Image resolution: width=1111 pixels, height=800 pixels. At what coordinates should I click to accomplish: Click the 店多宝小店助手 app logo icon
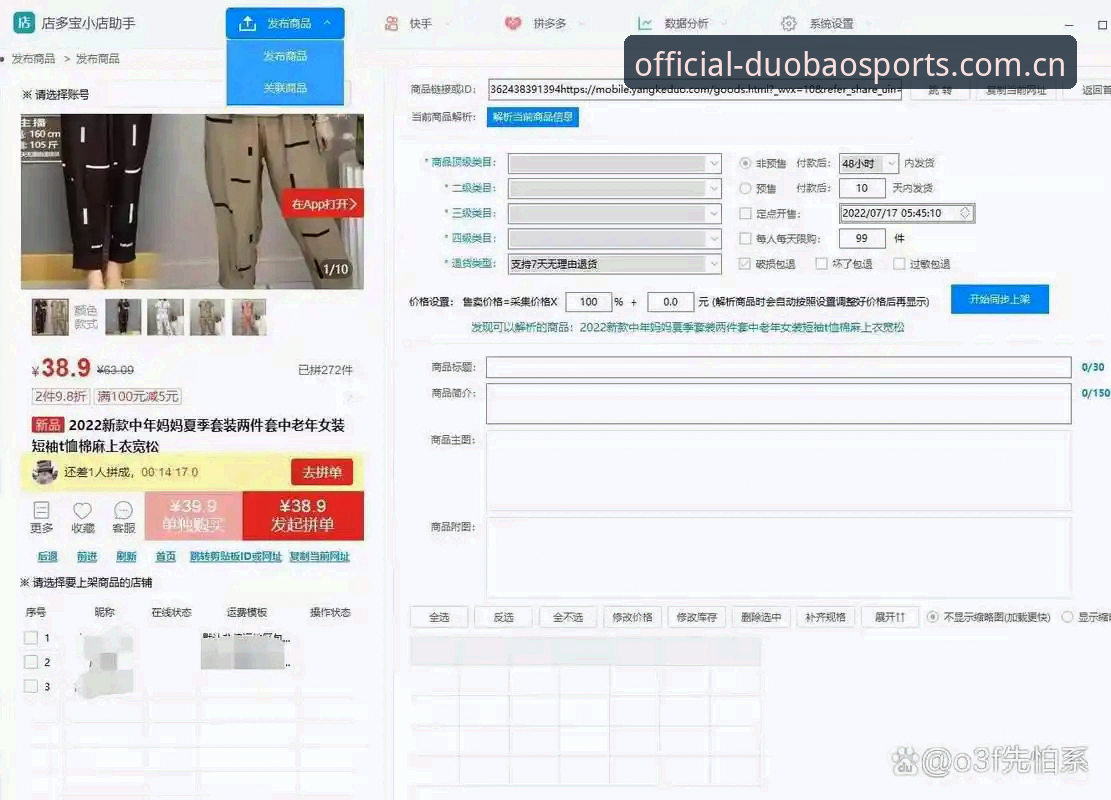[x=24, y=23]
